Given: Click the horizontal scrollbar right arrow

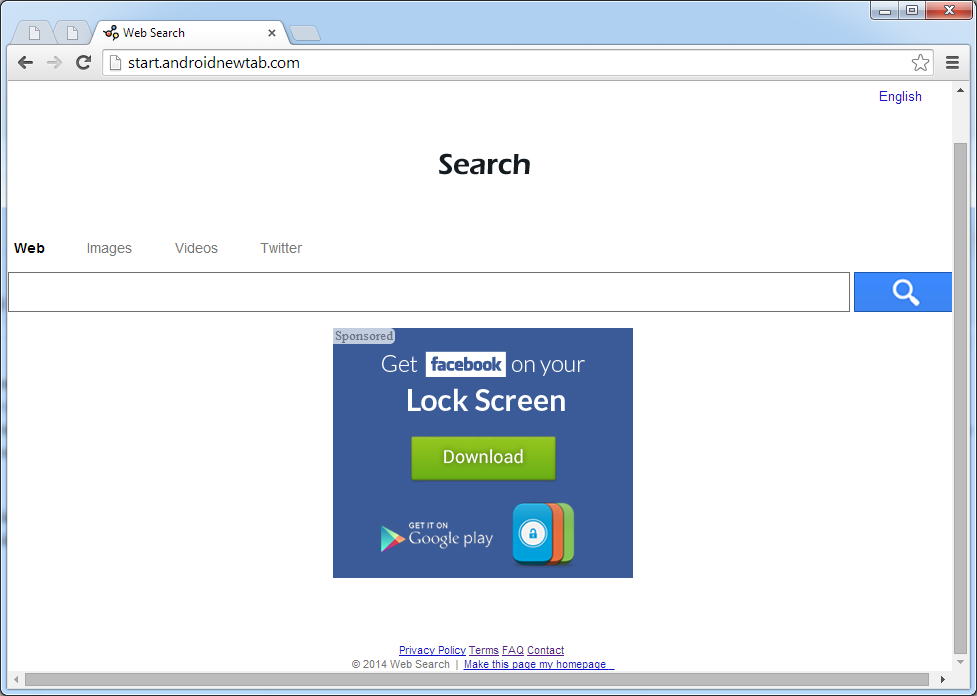Looking at the screenshot, I should pyautogui.click(x=943, y=679).
